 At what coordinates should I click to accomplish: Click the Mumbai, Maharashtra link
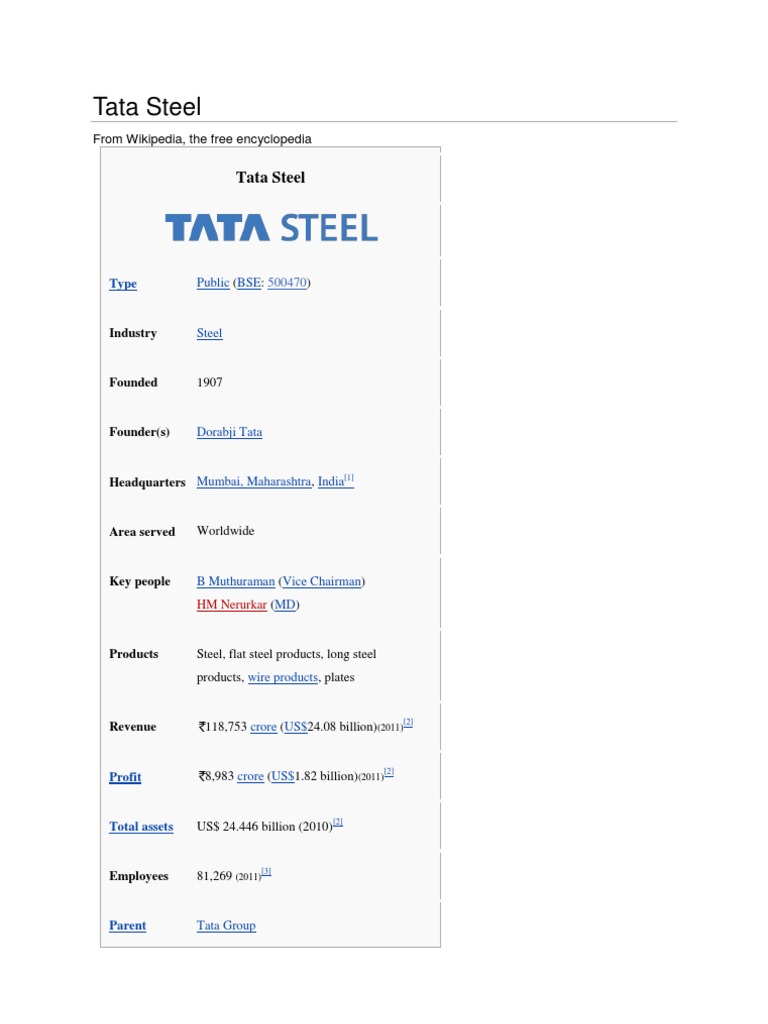coord(254,482)
